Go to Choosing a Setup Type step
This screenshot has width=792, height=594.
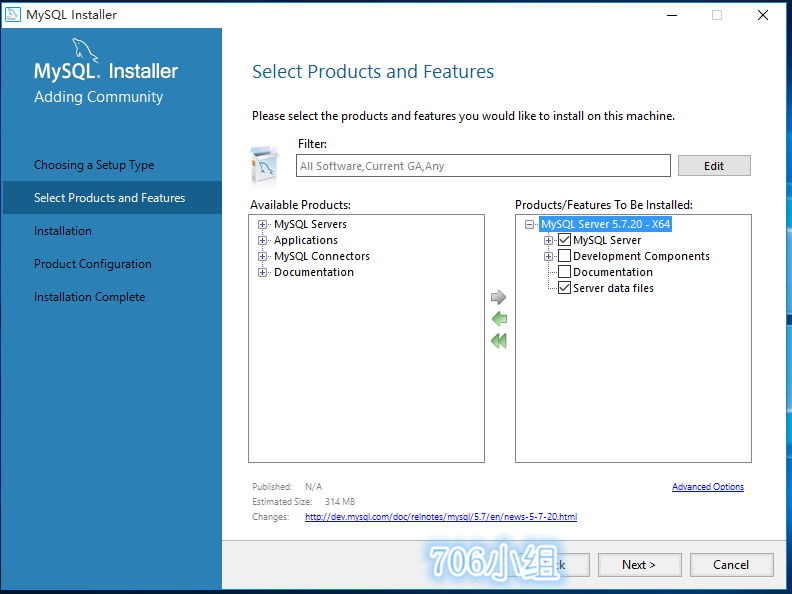point(94,165)
